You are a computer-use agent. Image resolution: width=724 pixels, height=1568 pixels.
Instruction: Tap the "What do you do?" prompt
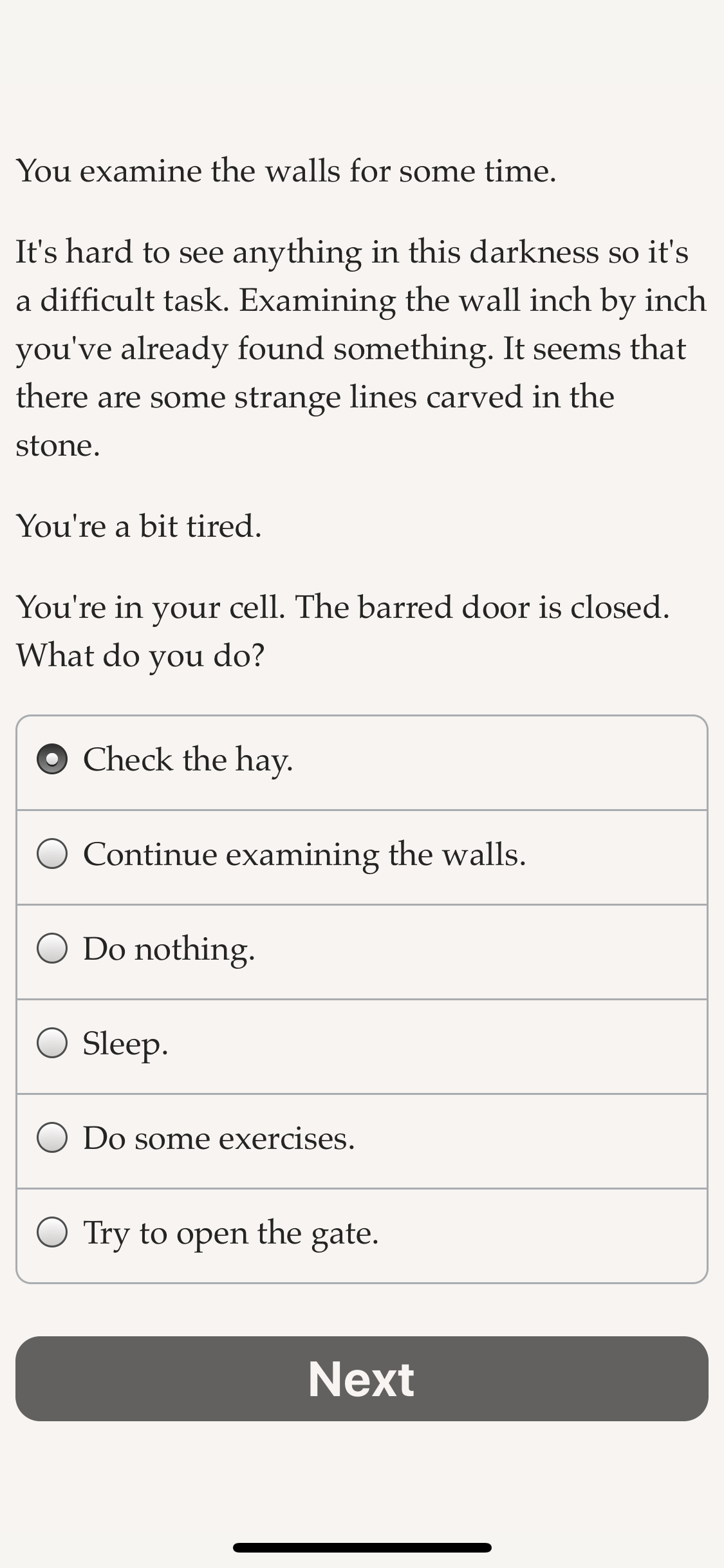coord(140,656)
